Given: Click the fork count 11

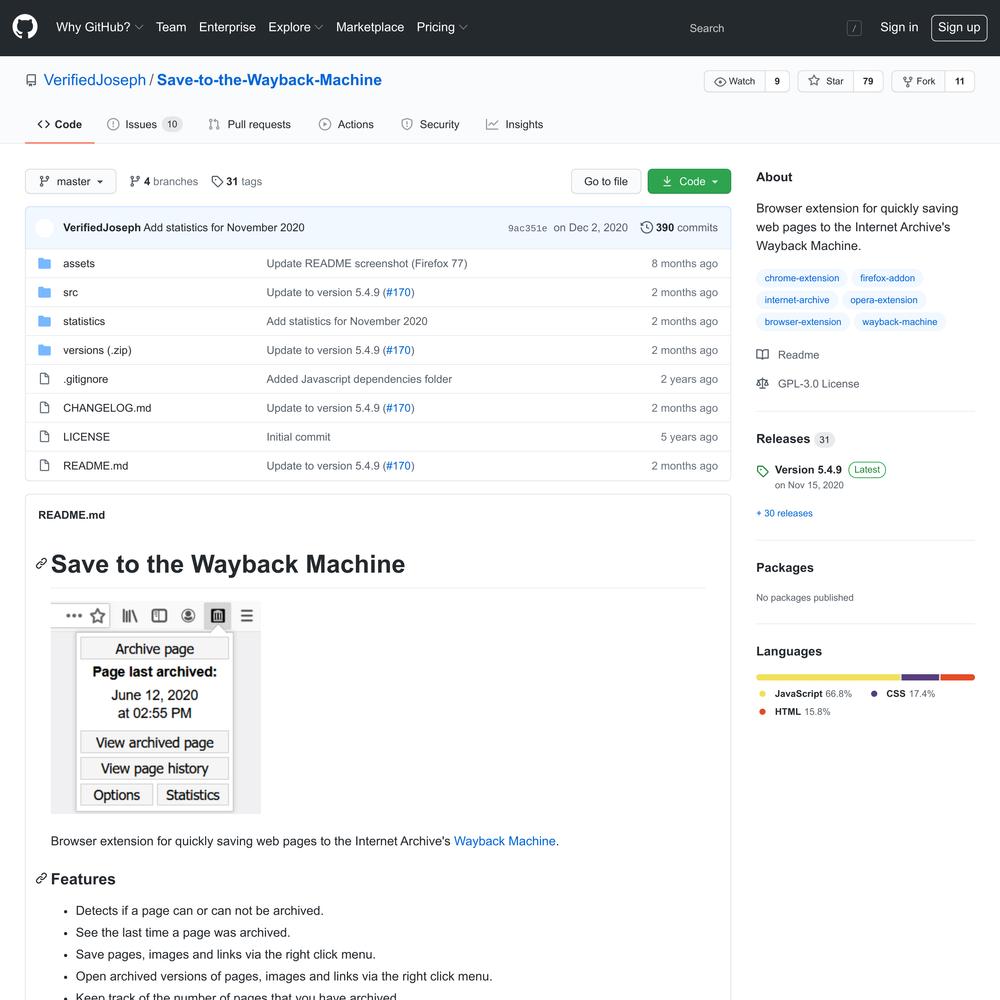Looking at the screenshot, I should point(959,81).
